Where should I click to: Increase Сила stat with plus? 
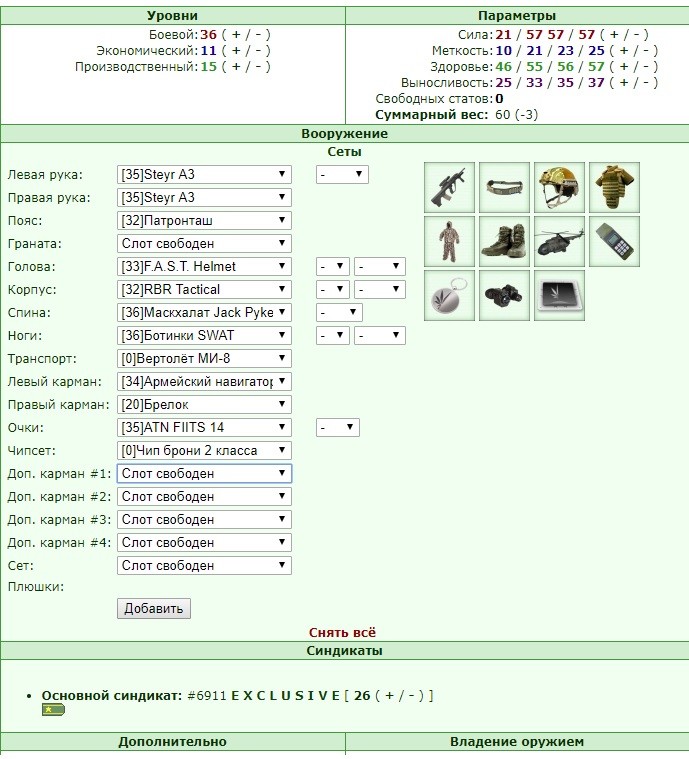pyautogui.click(x=614, y=35)
